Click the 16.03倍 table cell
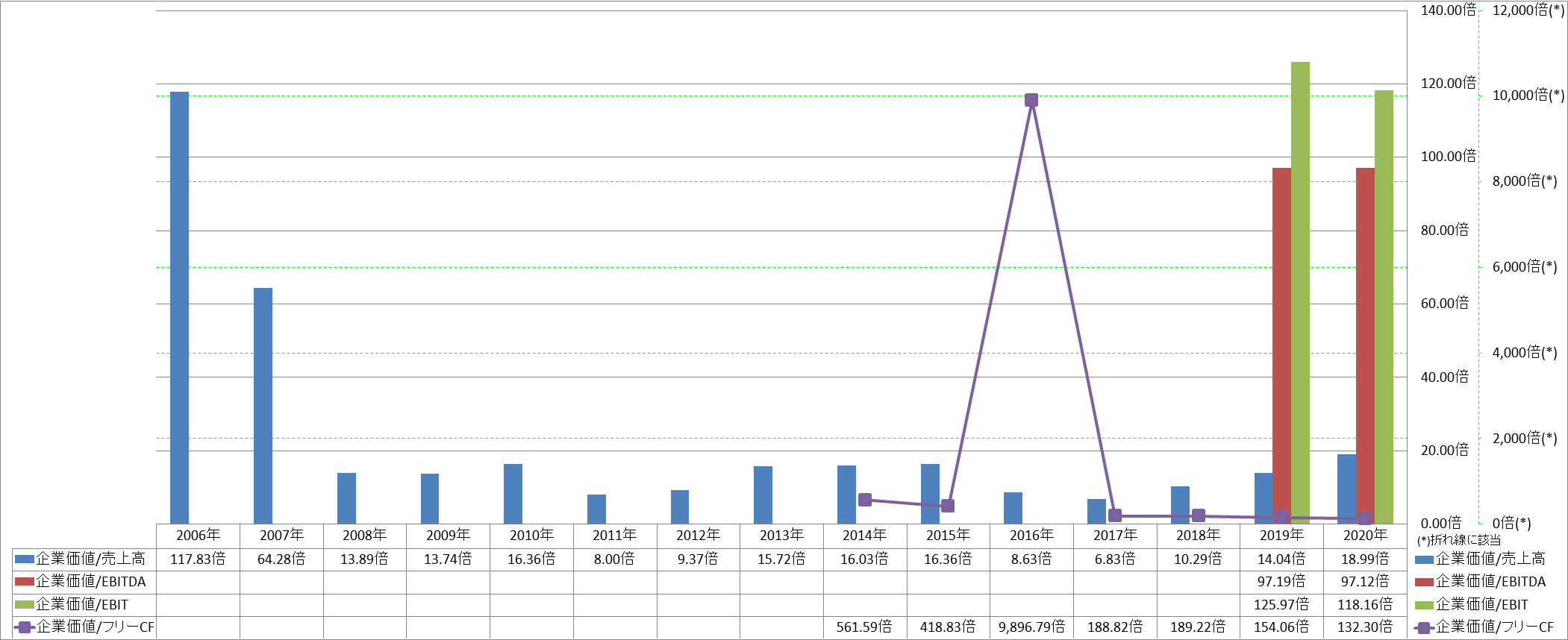1568x640 pixels. pyautogui.click(x=864, y=559)
